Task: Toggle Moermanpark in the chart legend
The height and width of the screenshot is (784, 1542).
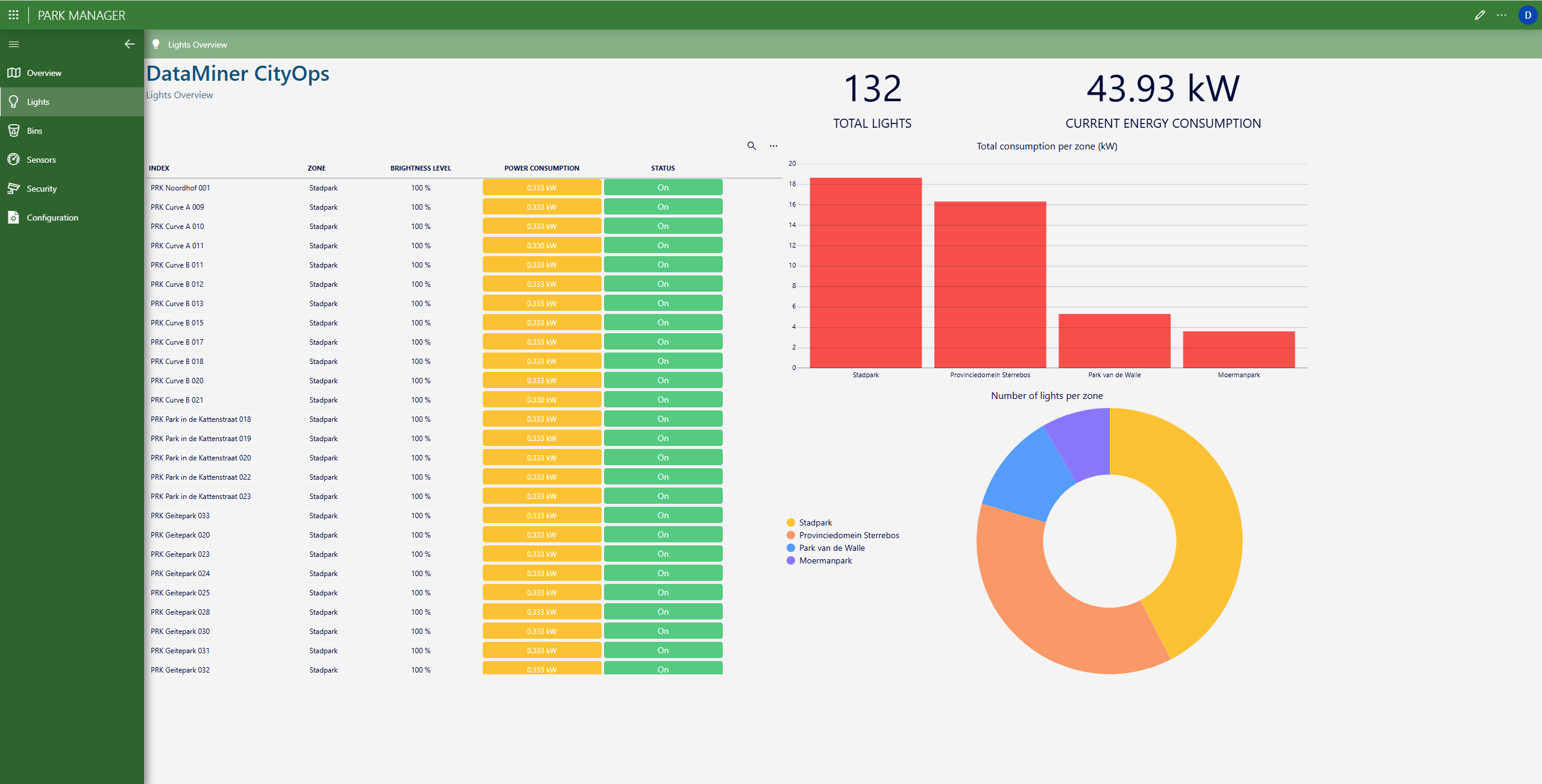Action: point(825,560)
